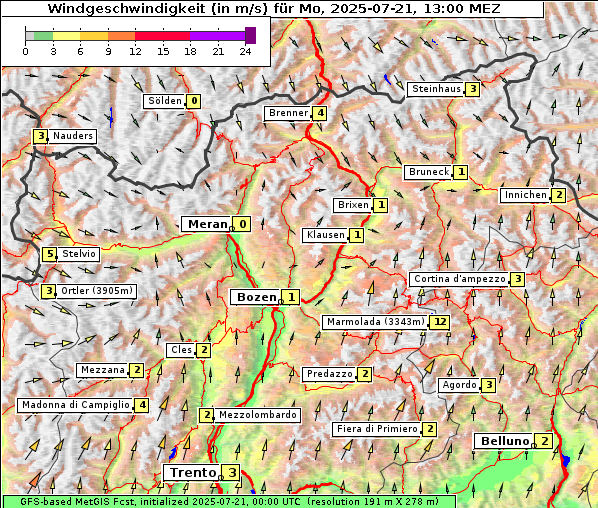
Task: Click the Bozen city label
Action: pyautogui.click(x=256, y=297)
